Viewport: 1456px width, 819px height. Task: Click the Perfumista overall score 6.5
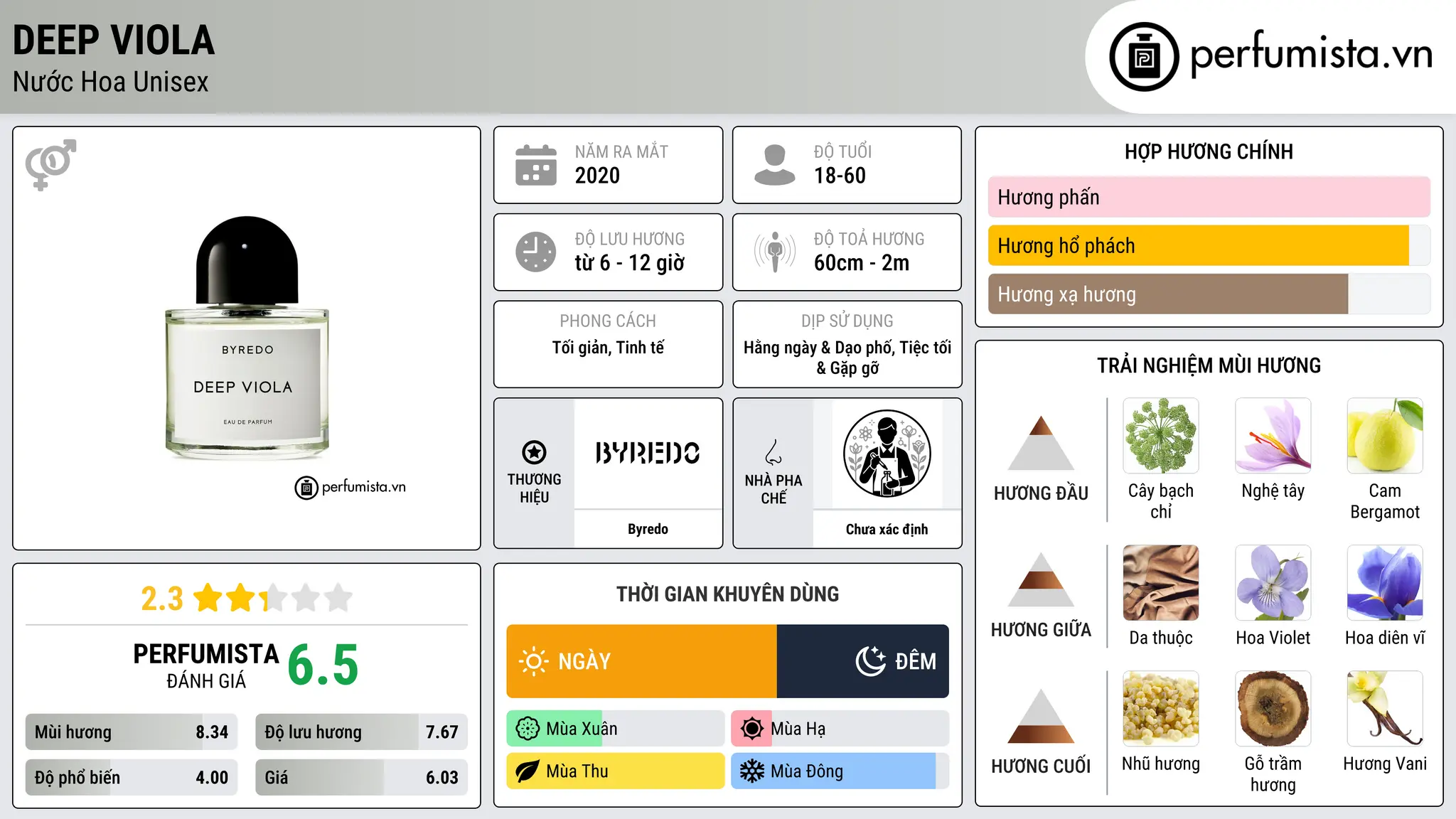point(323,665)
